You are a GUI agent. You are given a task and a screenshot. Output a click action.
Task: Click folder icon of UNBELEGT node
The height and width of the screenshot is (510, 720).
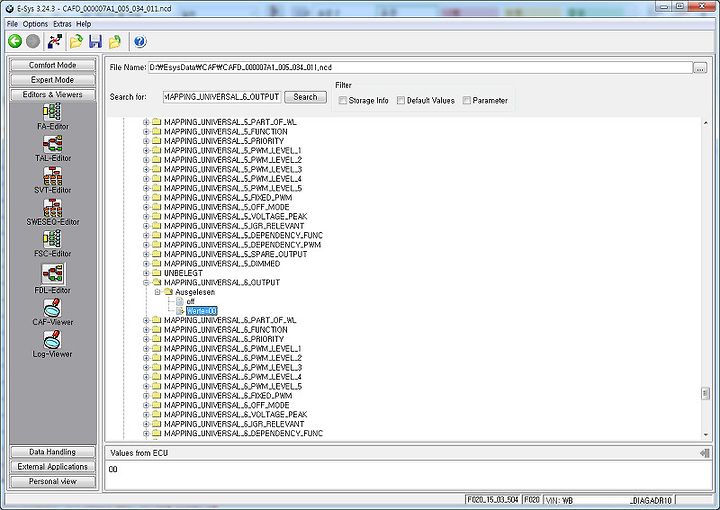click(157, 273)
